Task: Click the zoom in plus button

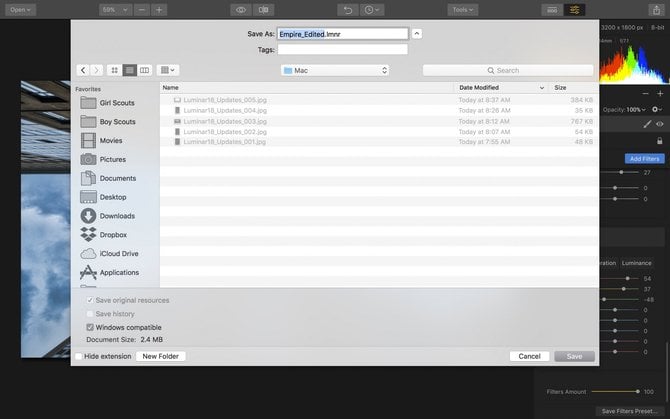Action: coord(159,10)
